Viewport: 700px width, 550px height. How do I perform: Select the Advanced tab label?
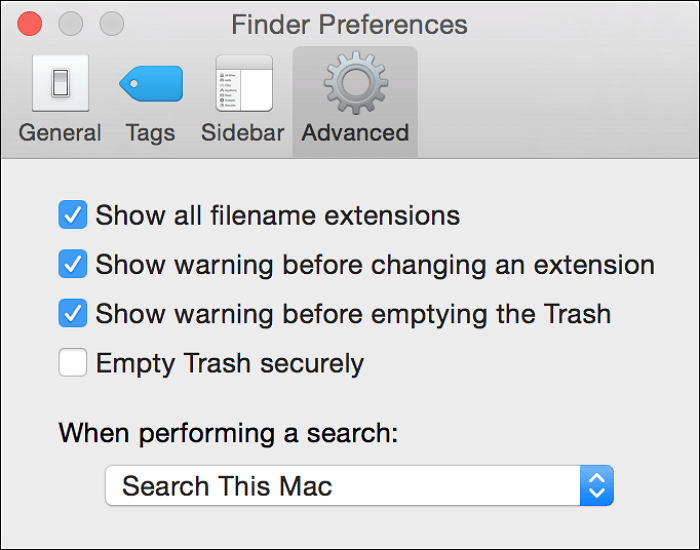(355, 133)
